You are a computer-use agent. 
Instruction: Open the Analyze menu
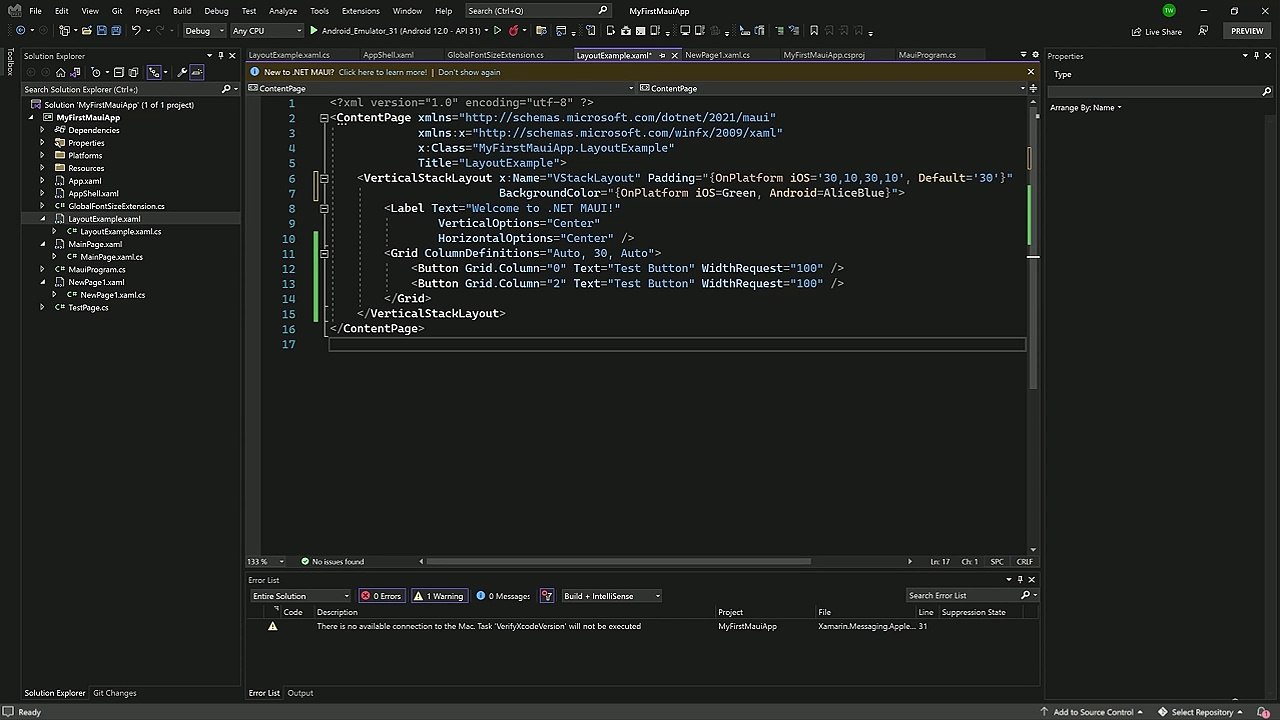[283, 10]
